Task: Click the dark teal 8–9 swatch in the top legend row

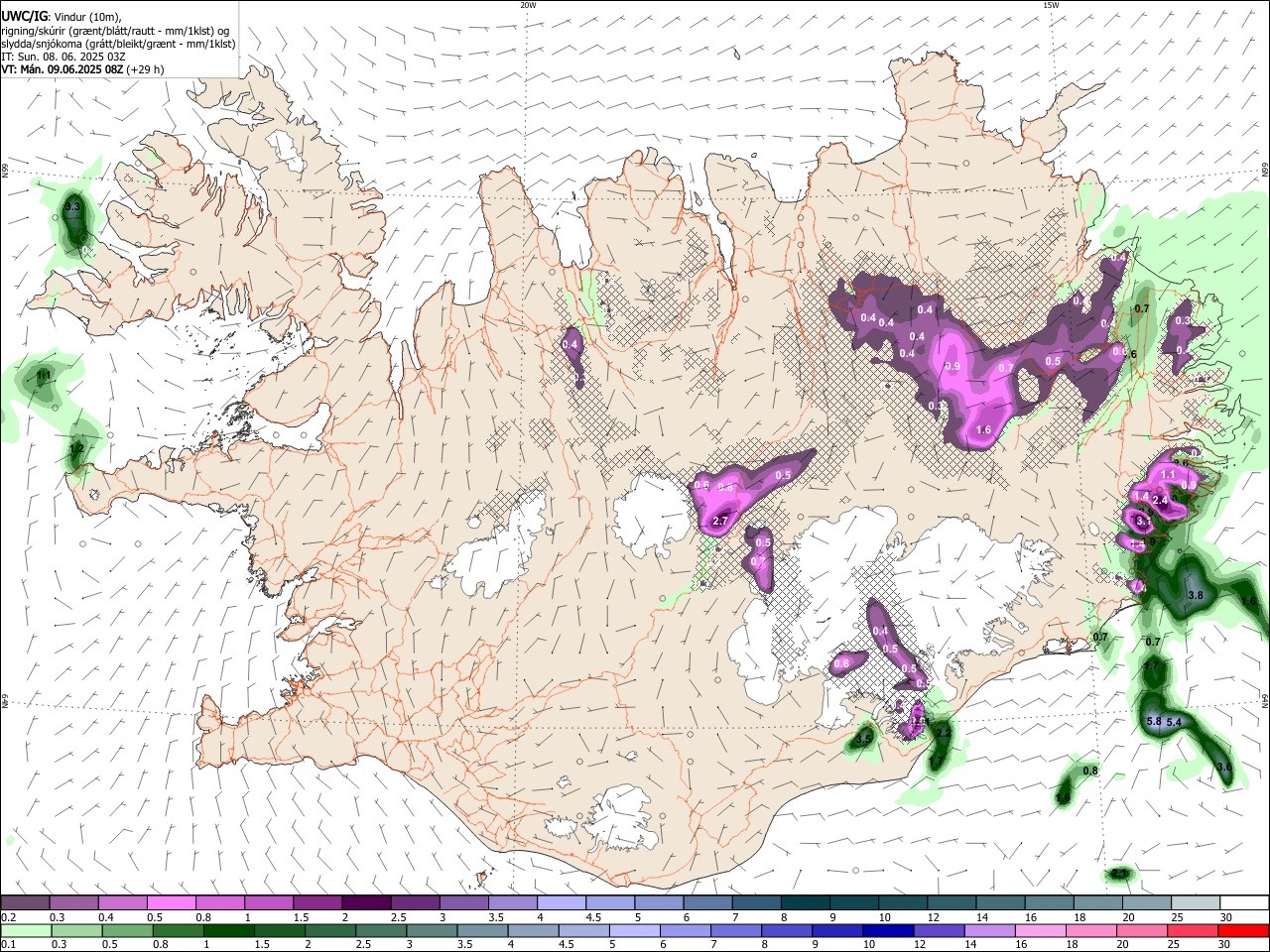Action: 805,903
